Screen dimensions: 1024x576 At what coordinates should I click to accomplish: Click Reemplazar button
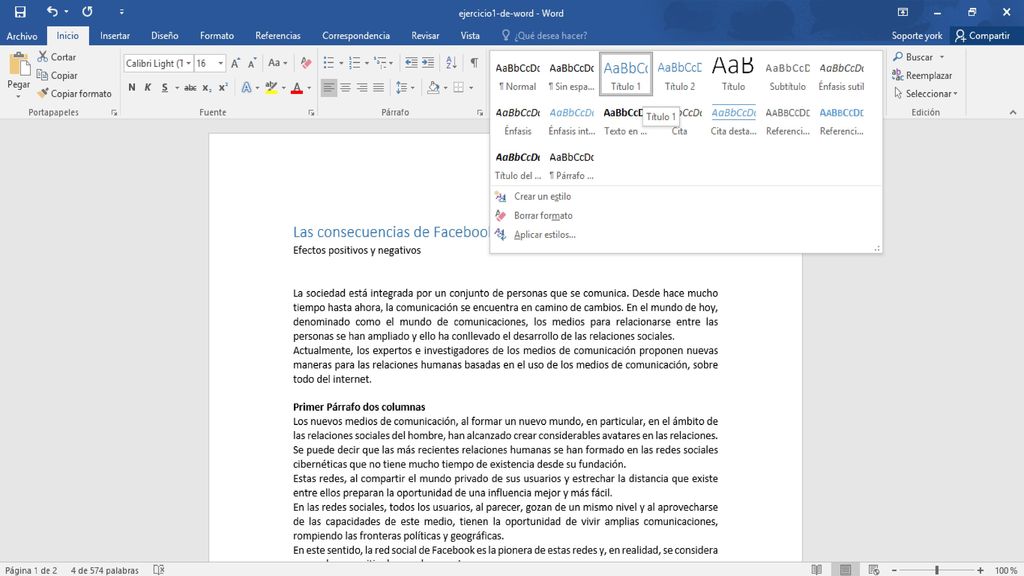coord(922,75)
